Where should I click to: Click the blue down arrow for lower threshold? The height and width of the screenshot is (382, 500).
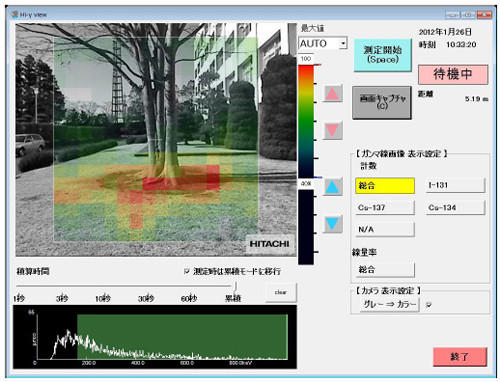point(332,224)
